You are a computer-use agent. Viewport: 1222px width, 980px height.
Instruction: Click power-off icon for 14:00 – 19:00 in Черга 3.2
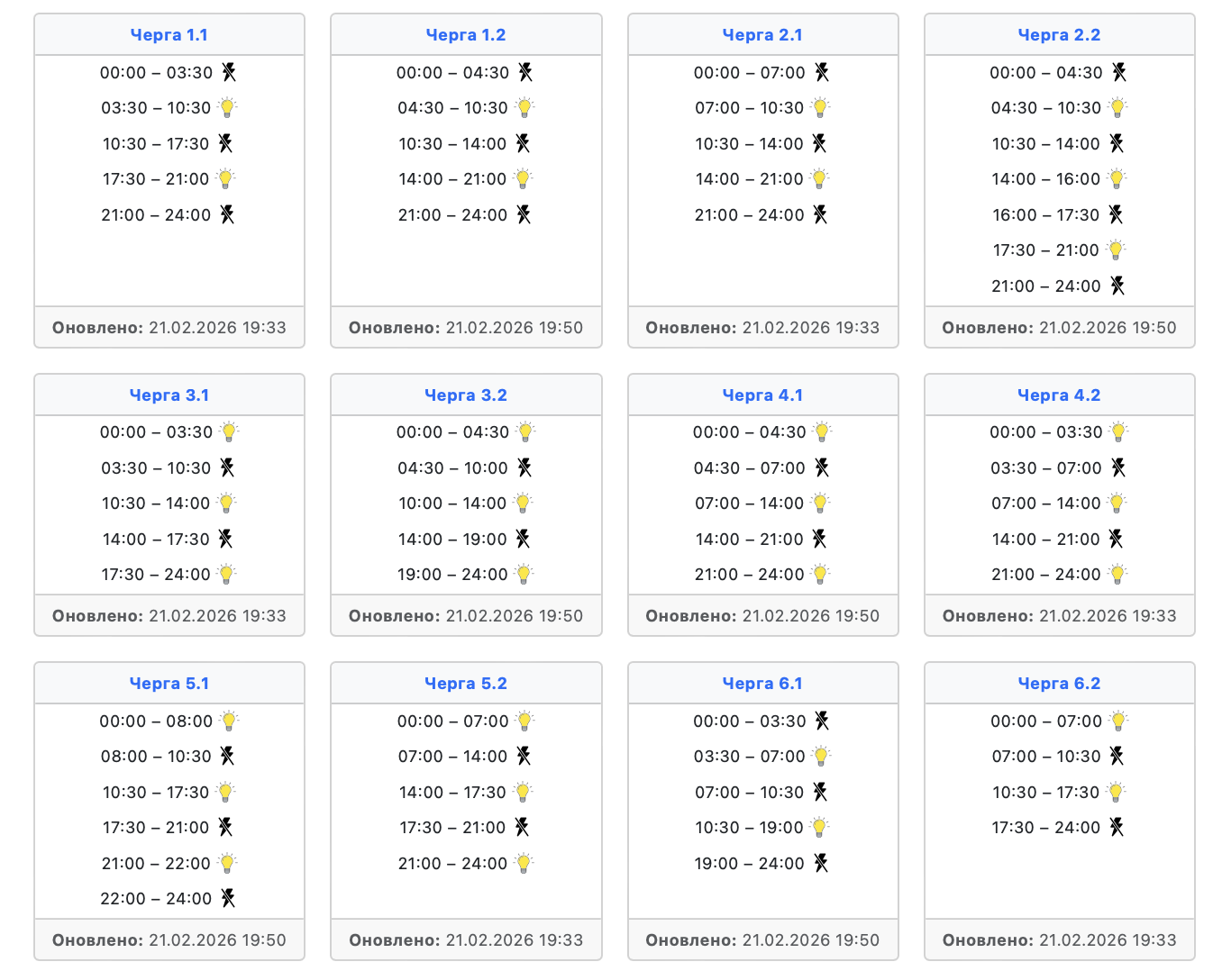coord(524,539)
